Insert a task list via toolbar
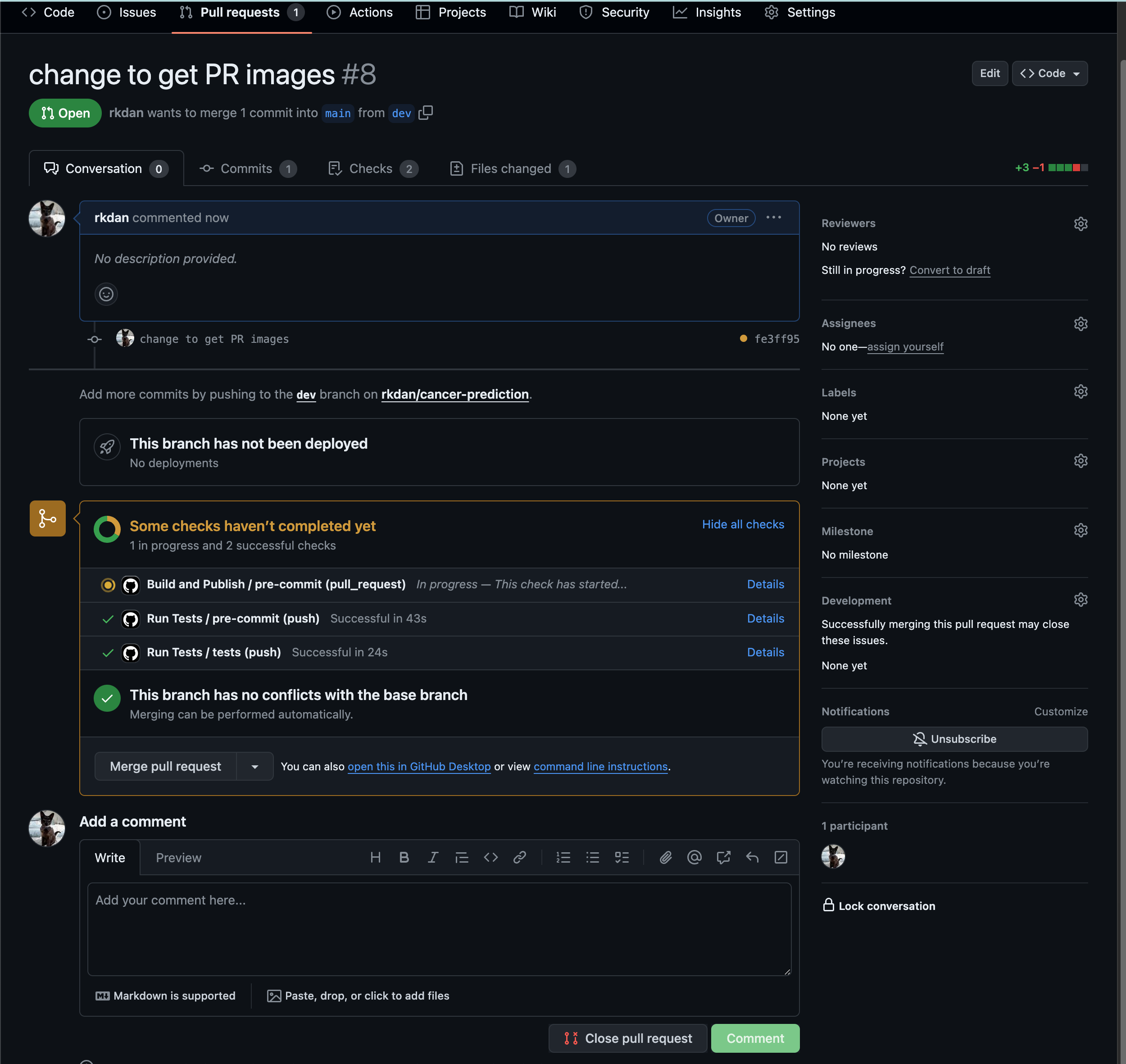This screenshot has width=1126, height=1064. [x=622, y=858]
